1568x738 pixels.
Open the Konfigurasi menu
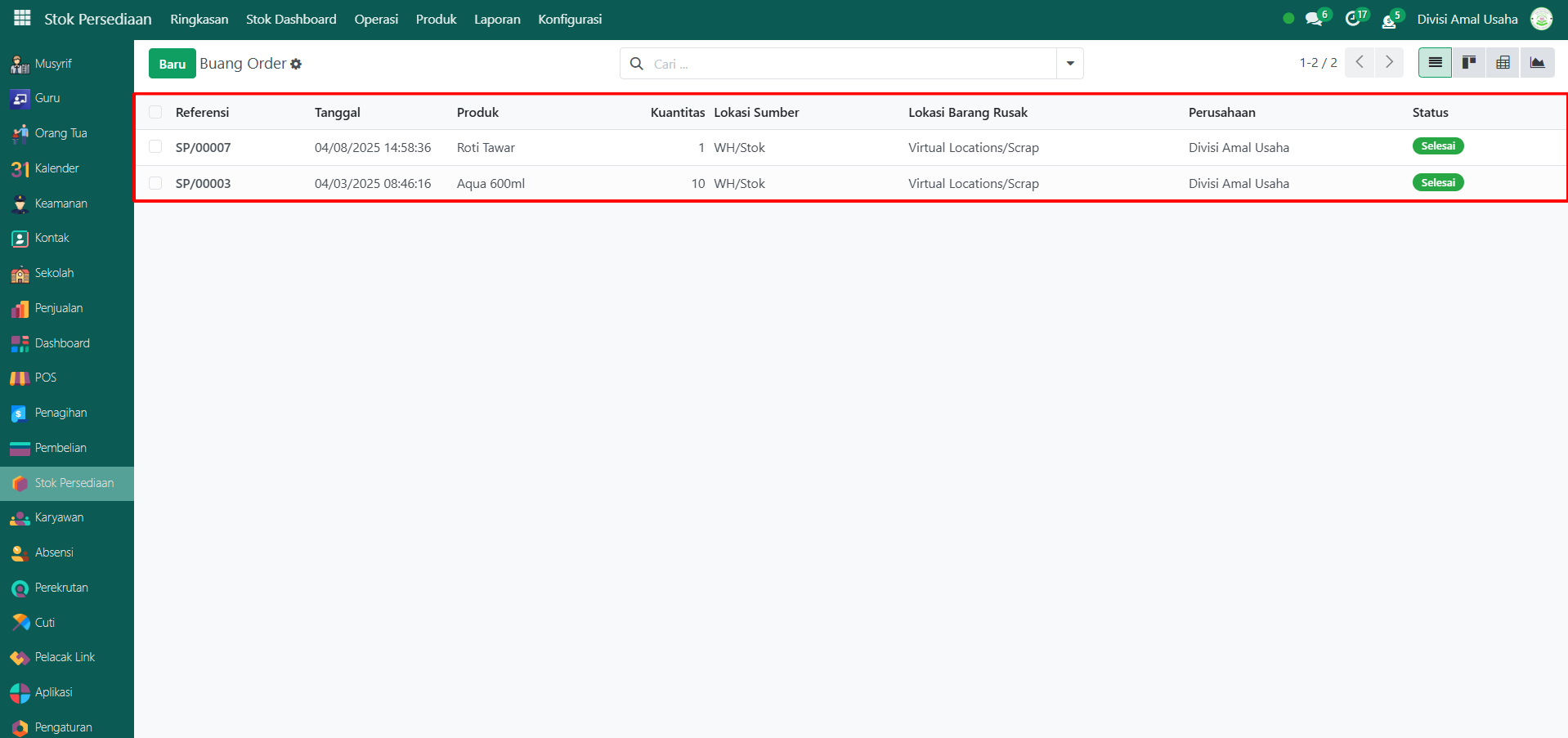(x=570, y=19)
